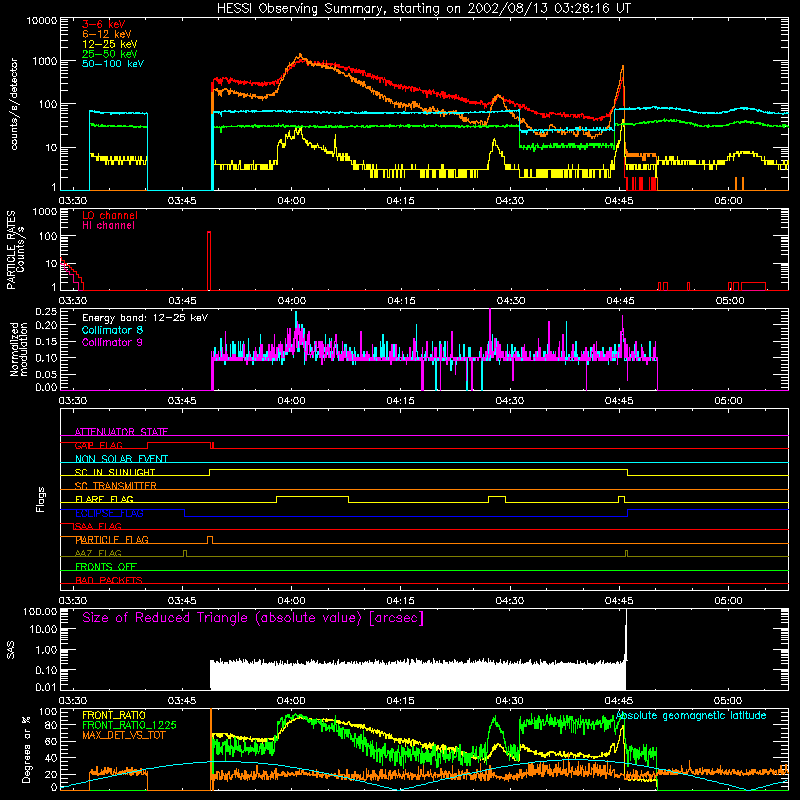Click the 05:00 tick under the flags panel
This screenshot has height=800, width=800.
click(x=728, y=601)
